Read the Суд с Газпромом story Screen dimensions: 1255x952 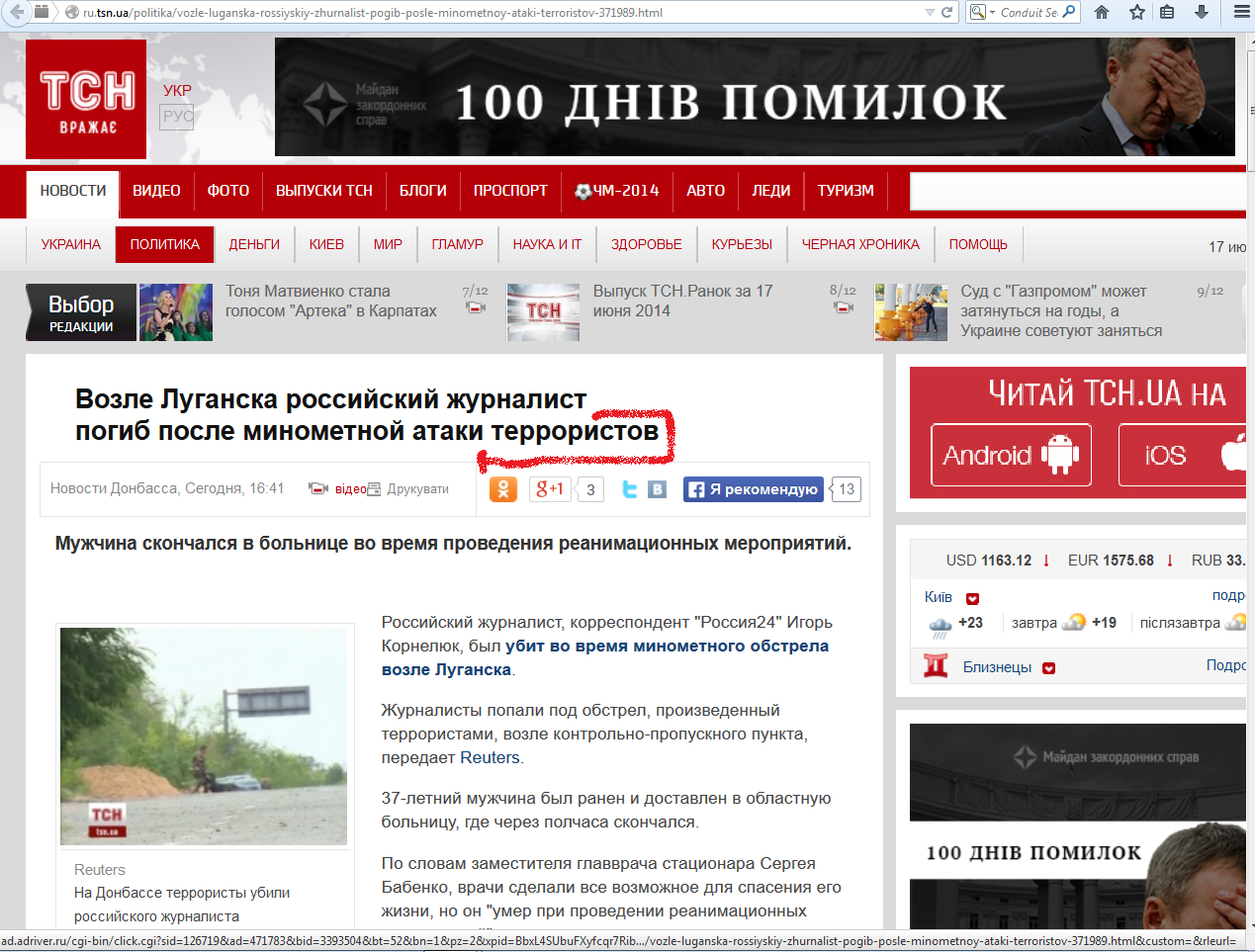point(1061,310)
